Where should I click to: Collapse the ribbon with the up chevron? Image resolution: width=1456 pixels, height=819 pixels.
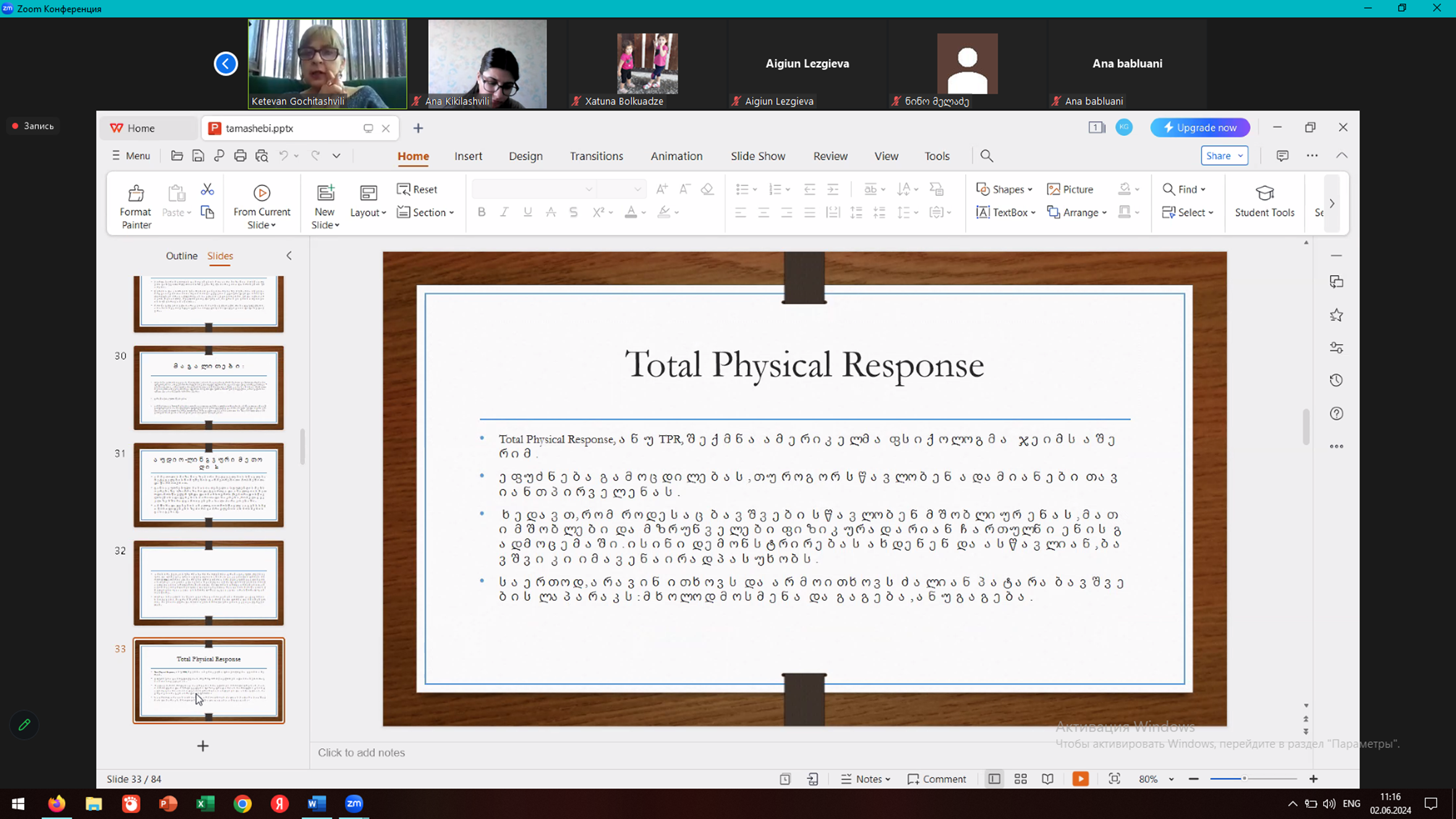pos(1342,156)
